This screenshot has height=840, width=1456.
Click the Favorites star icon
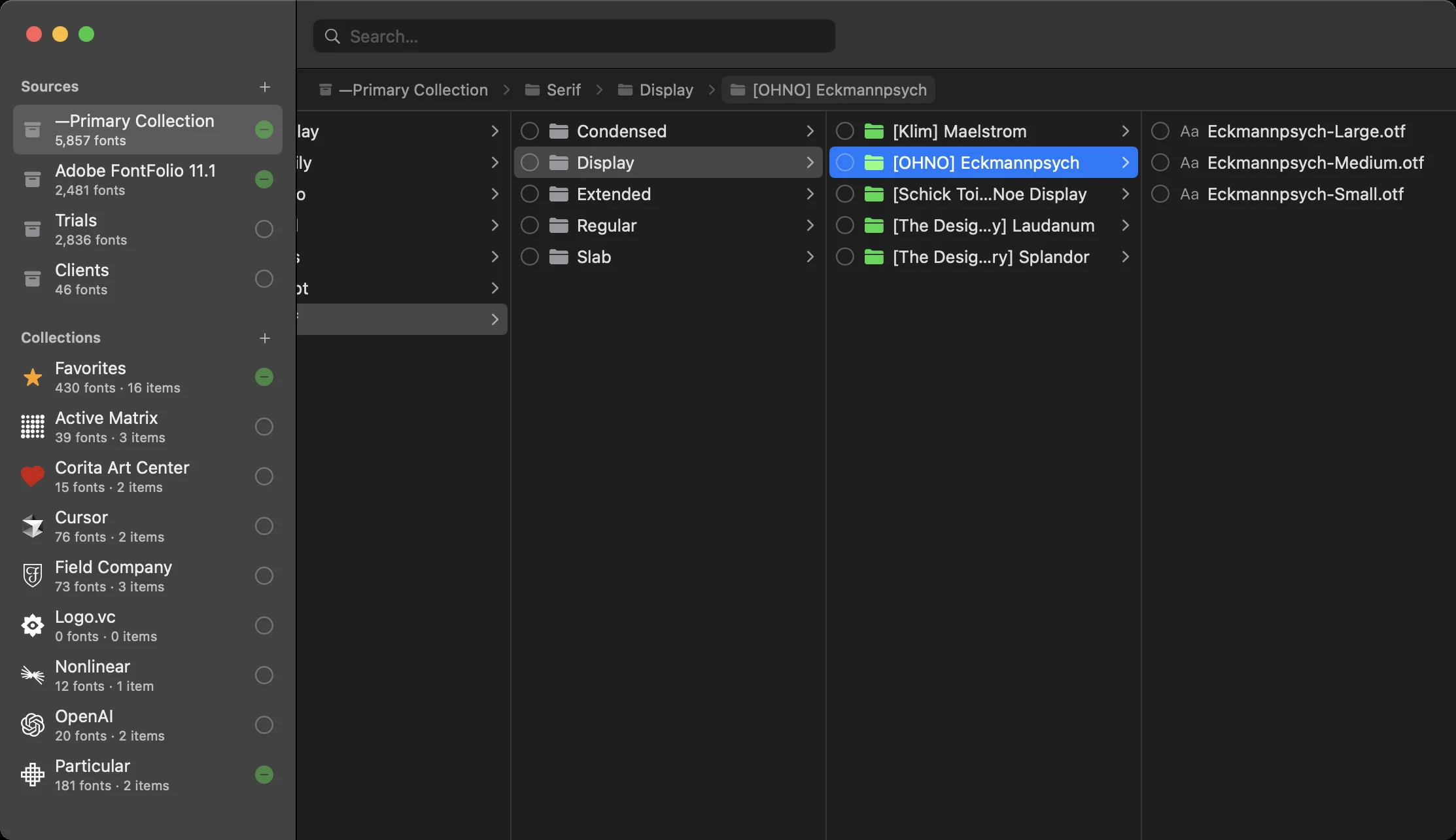tap(33, 377)
